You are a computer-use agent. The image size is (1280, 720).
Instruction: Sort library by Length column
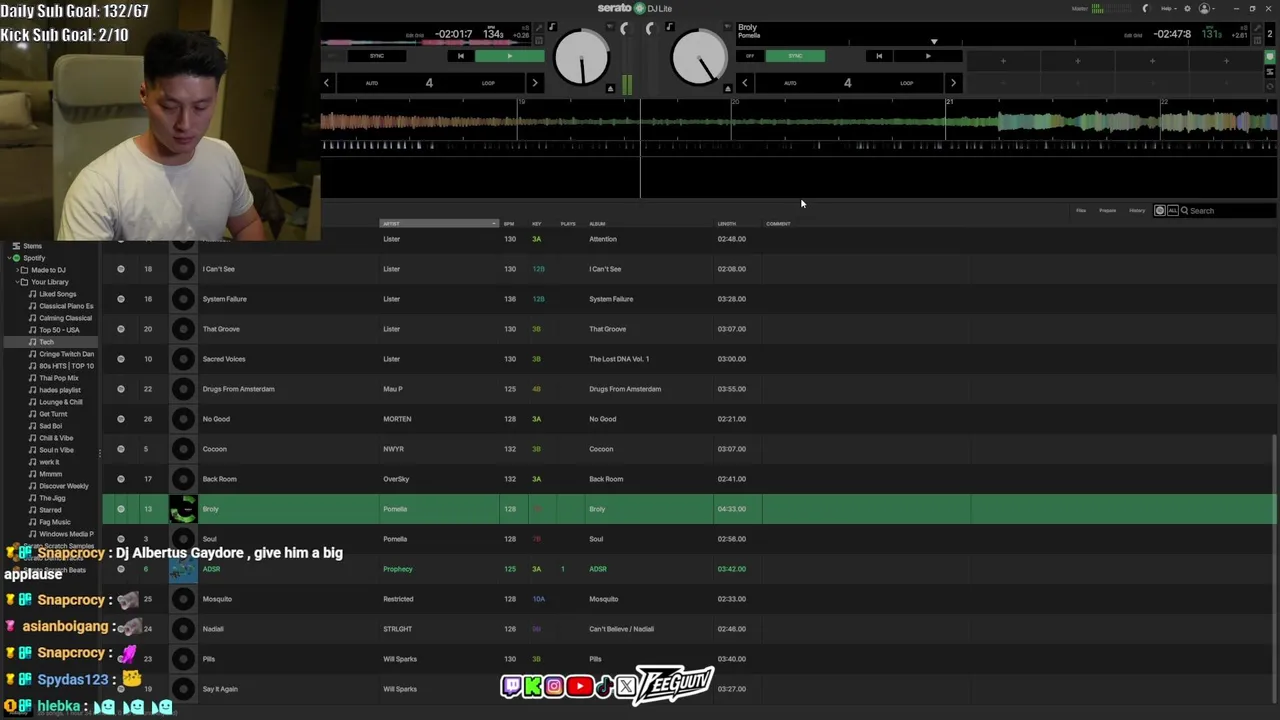pyautogui.click(x=727, y=223)
